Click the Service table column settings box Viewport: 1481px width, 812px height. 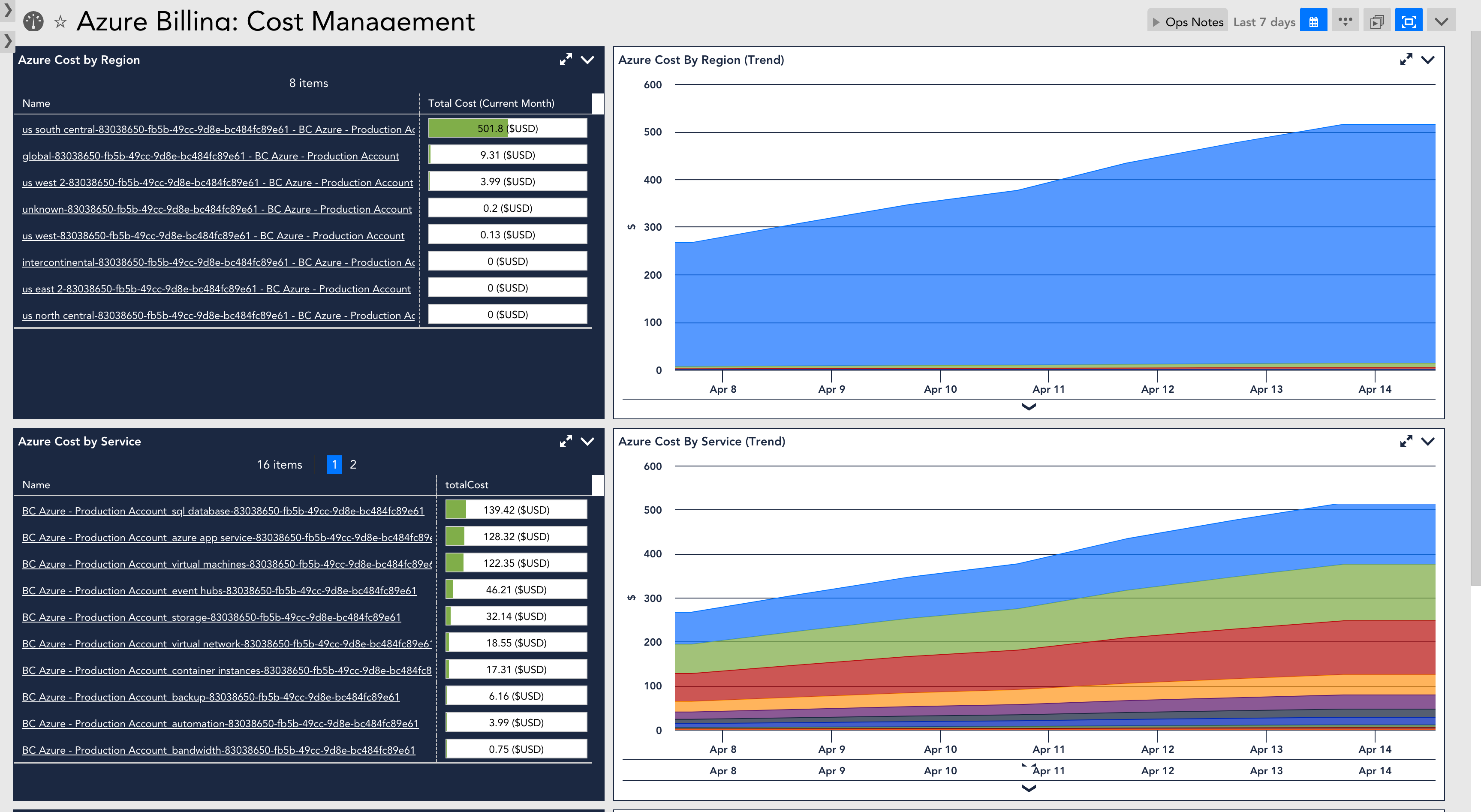(x=597, y=485)
